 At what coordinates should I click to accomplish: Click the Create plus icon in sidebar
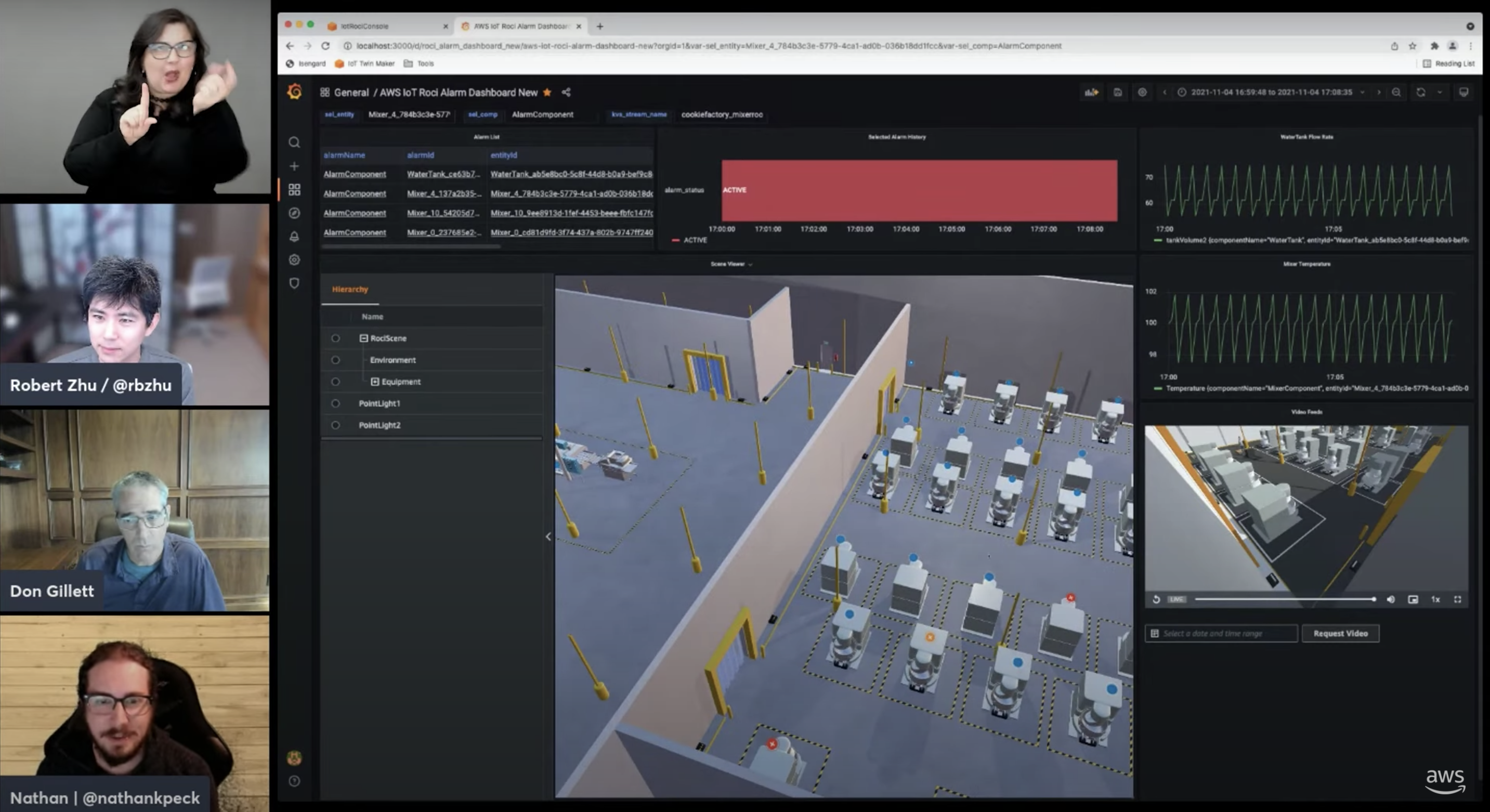tap(294, 166)
